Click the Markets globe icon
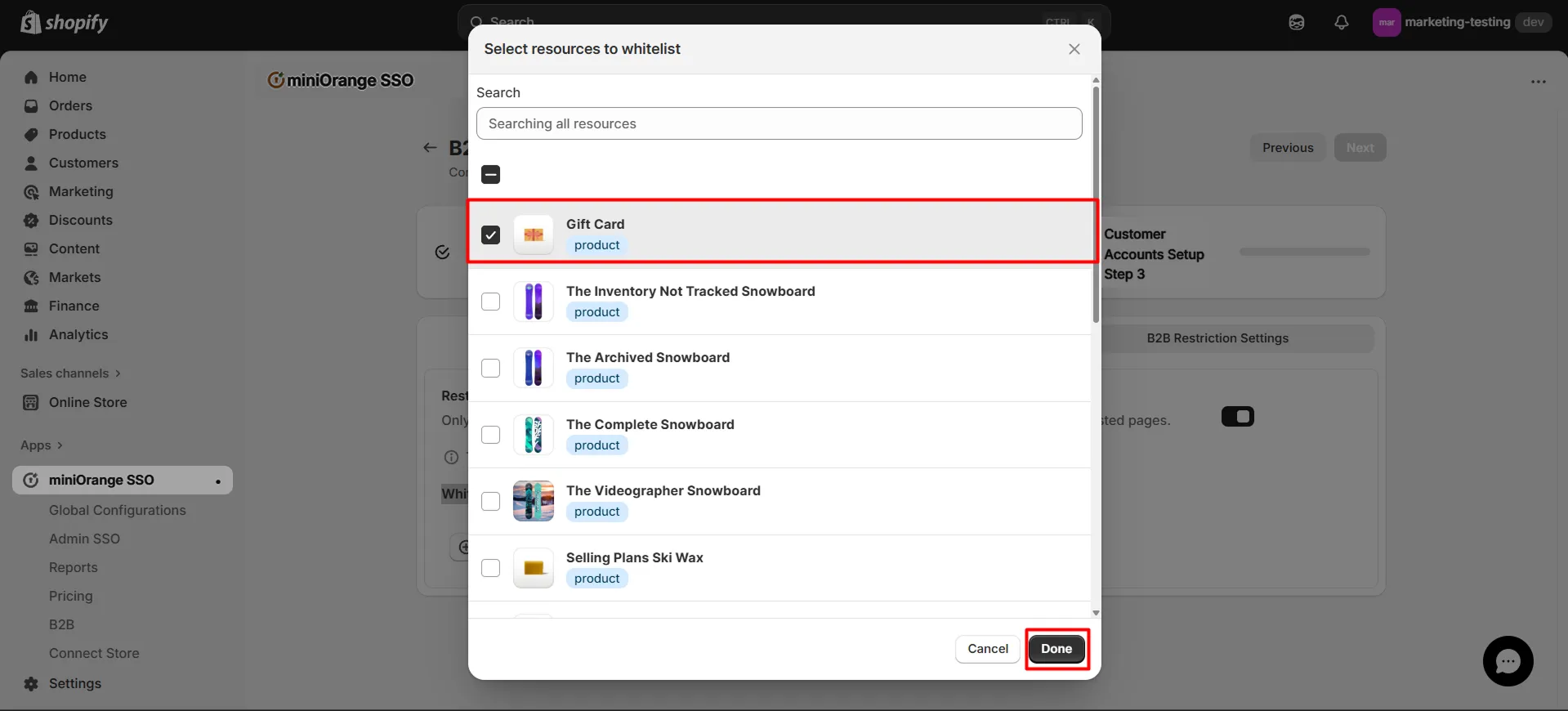Screen dimensions: 1568x711 tap(31, 277)
